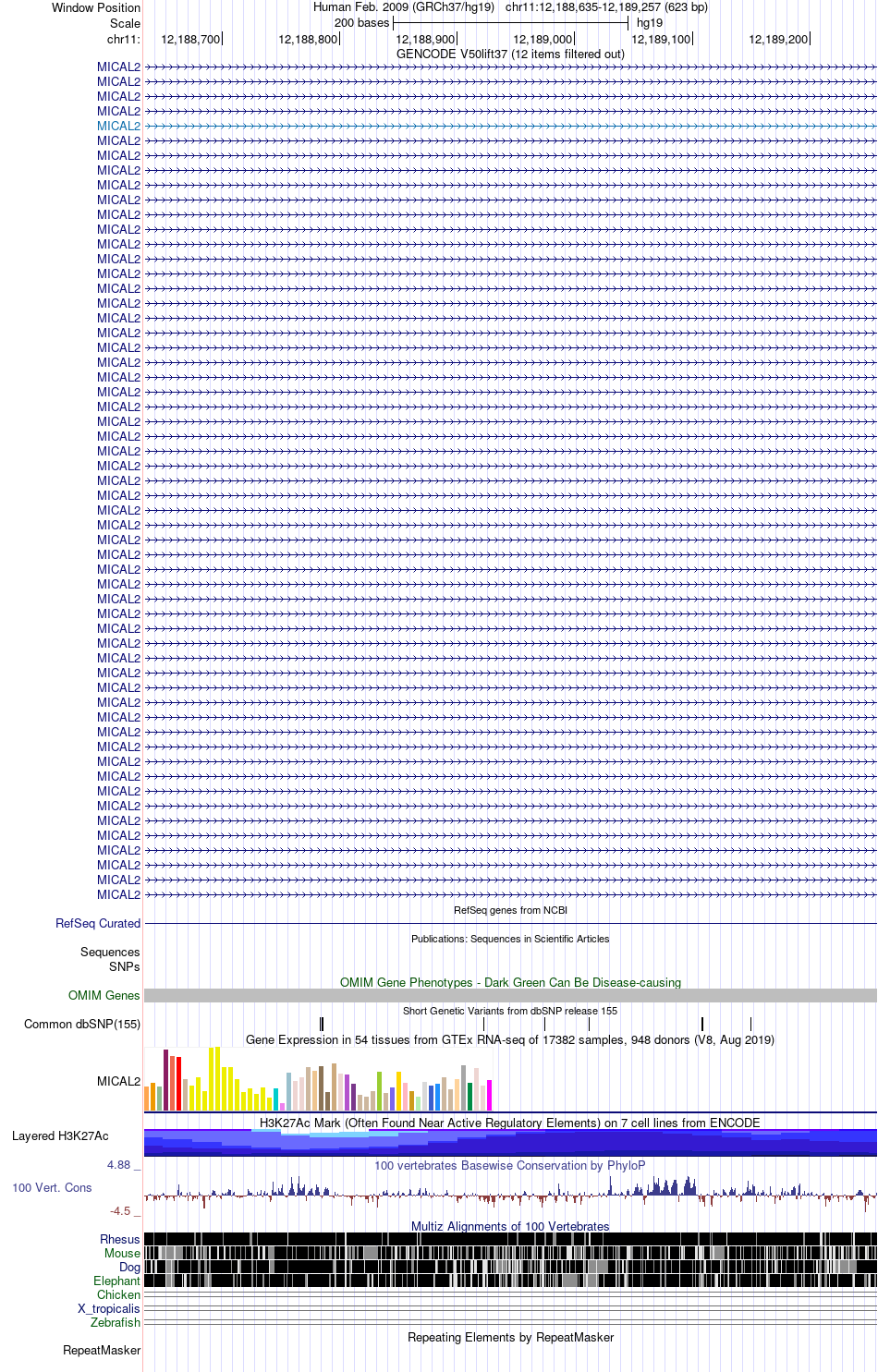
Task: Click the RepeatMasker track label
Action: pyautogui.click(x=102, y=1350)
